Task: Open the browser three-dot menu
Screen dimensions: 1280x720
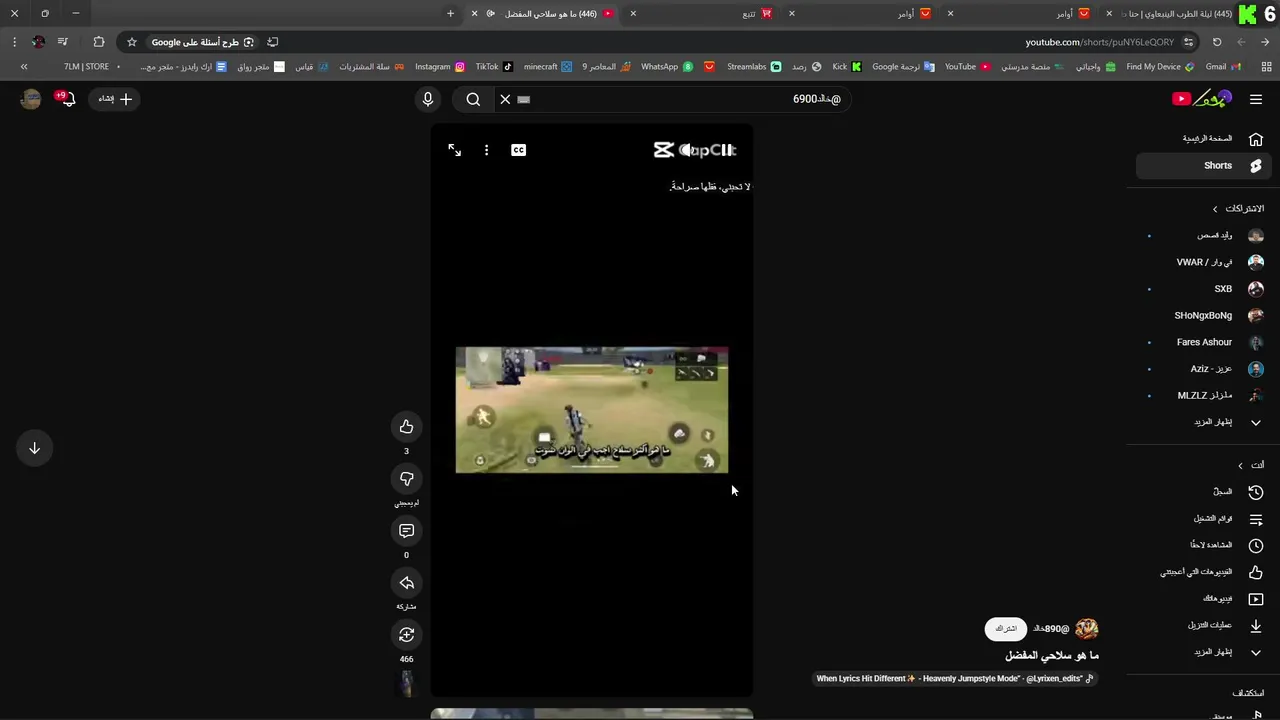Action: coord(14,42)
